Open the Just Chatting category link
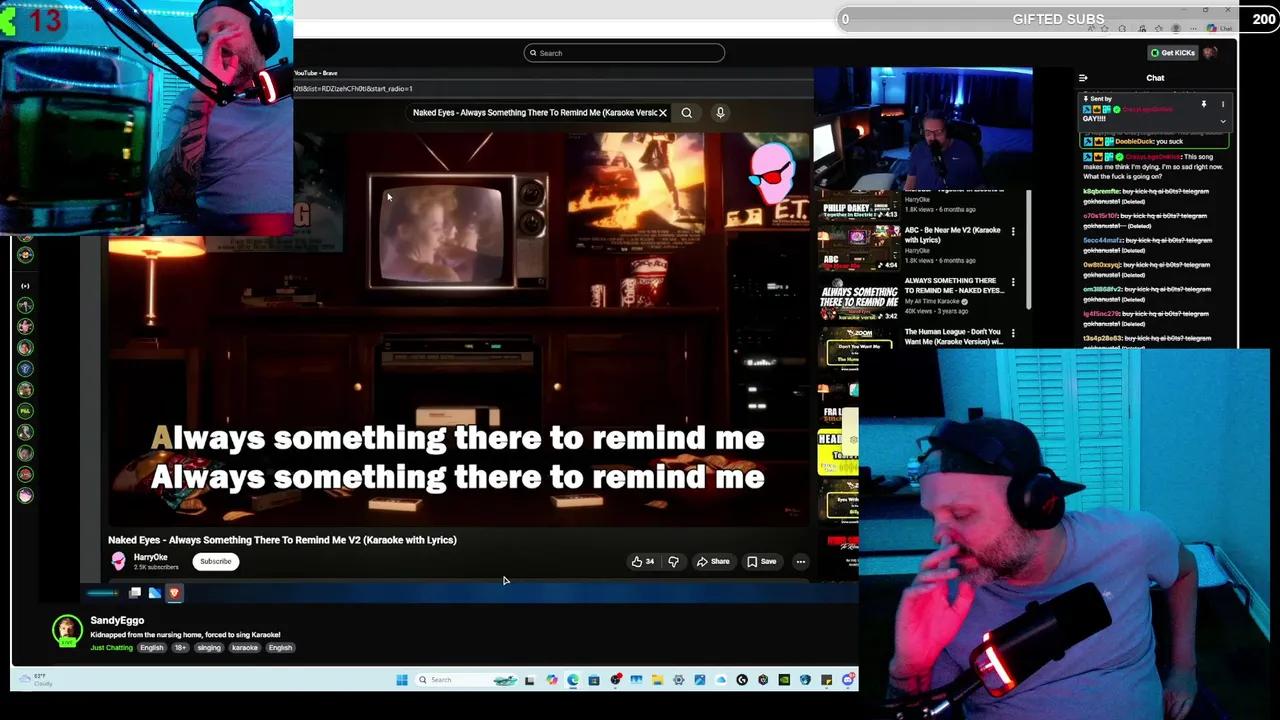Image resolution: width=1280 pixels, height=720 pixels. tap(111, 648)
